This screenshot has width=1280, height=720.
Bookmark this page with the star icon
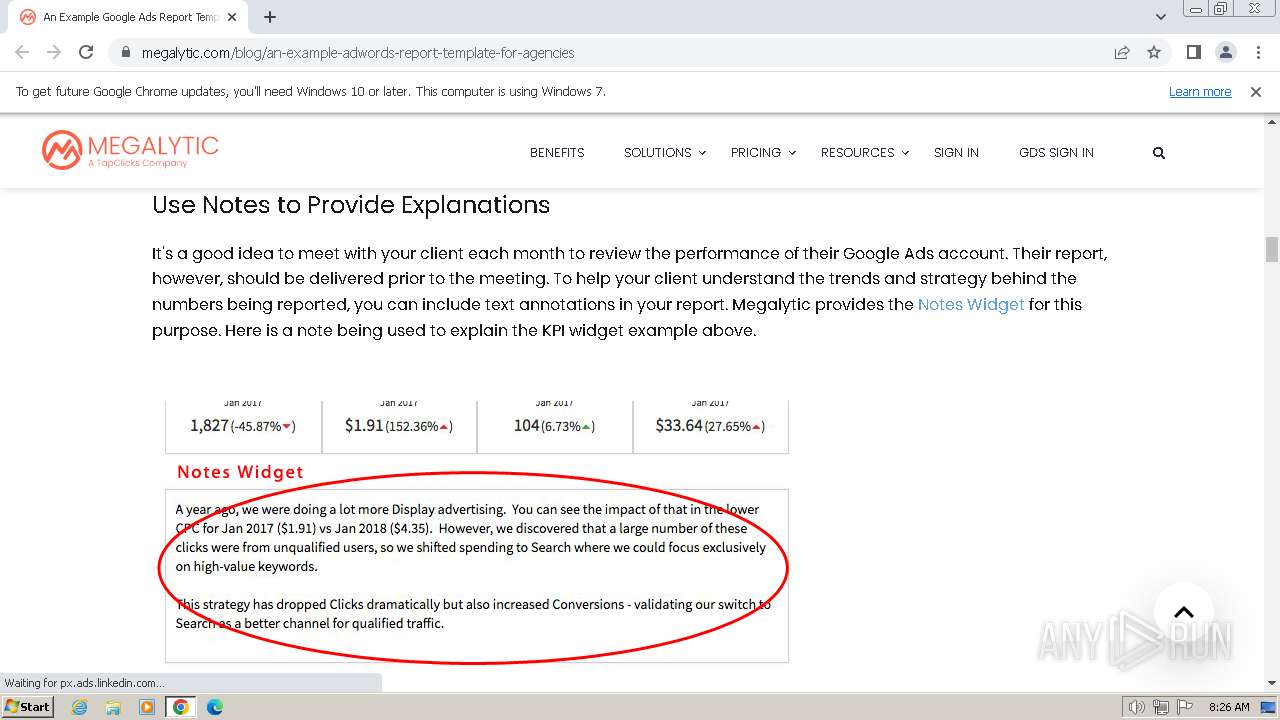tap(1154, 52)
